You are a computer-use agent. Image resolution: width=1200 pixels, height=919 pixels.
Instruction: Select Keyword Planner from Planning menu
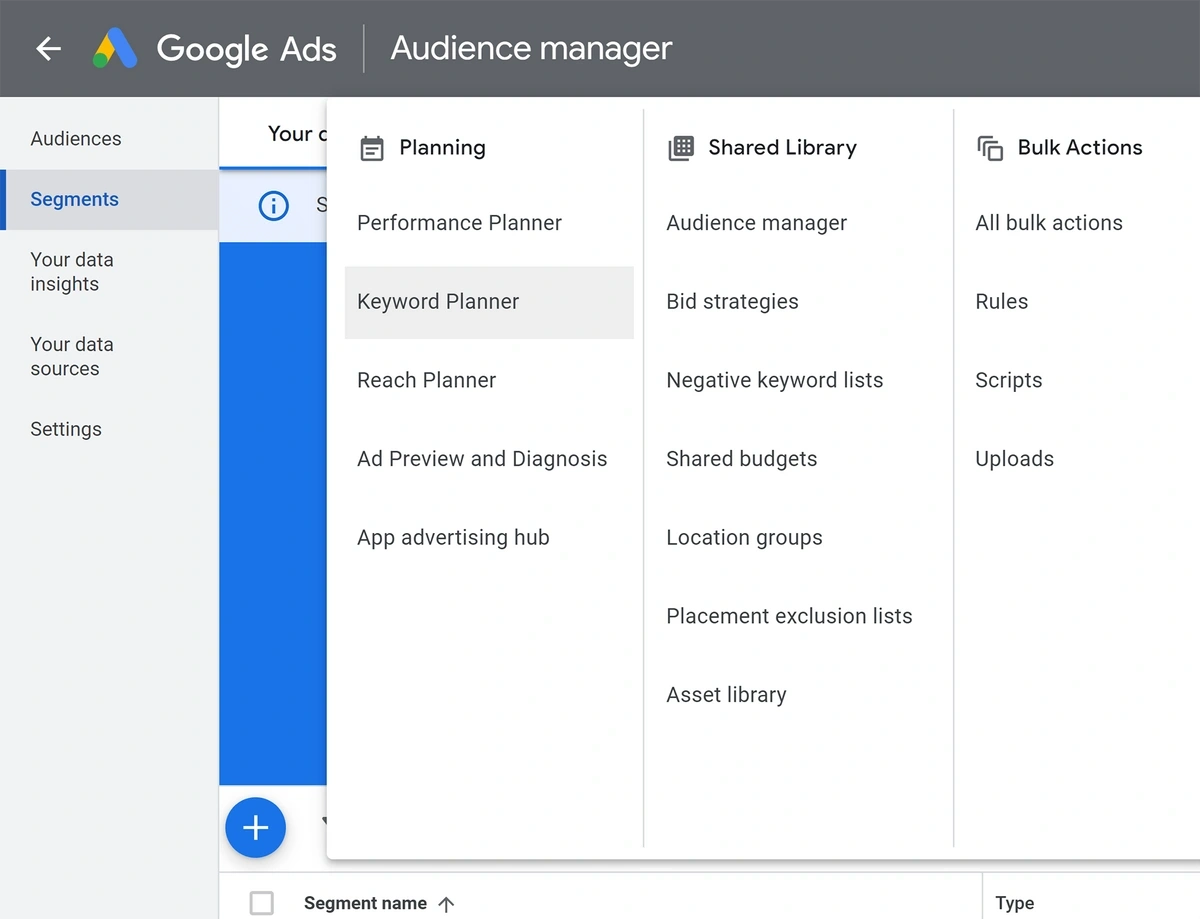coord(489,302)
